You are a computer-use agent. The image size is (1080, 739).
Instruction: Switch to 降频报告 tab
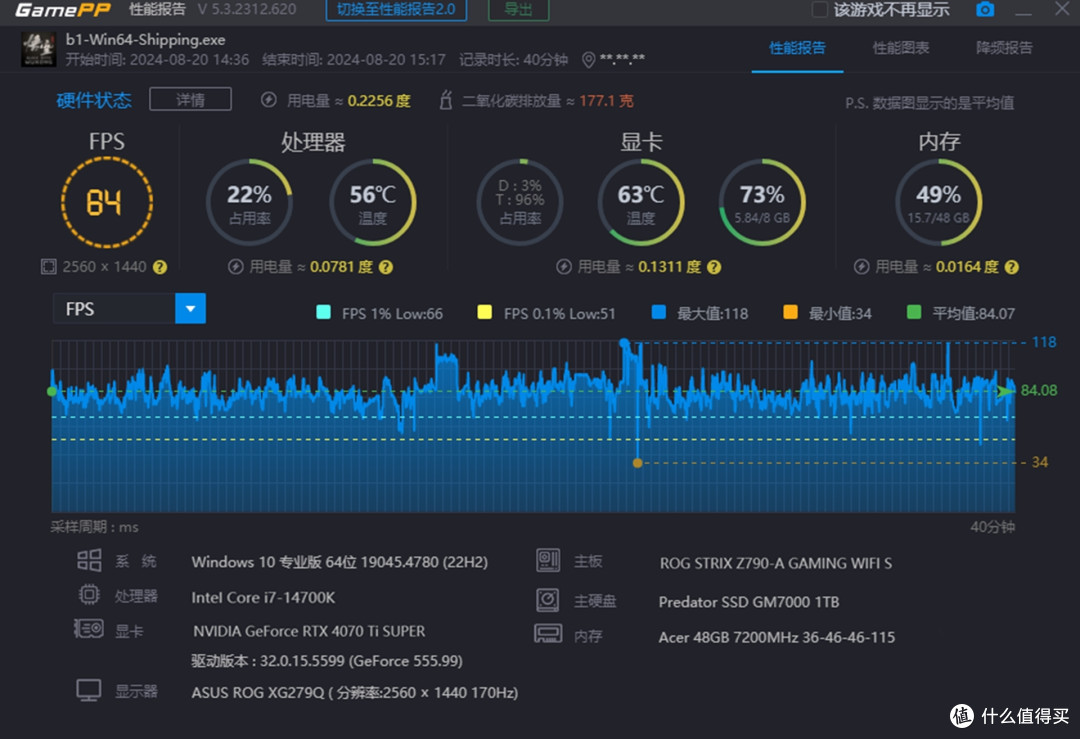pos(1004,48)
